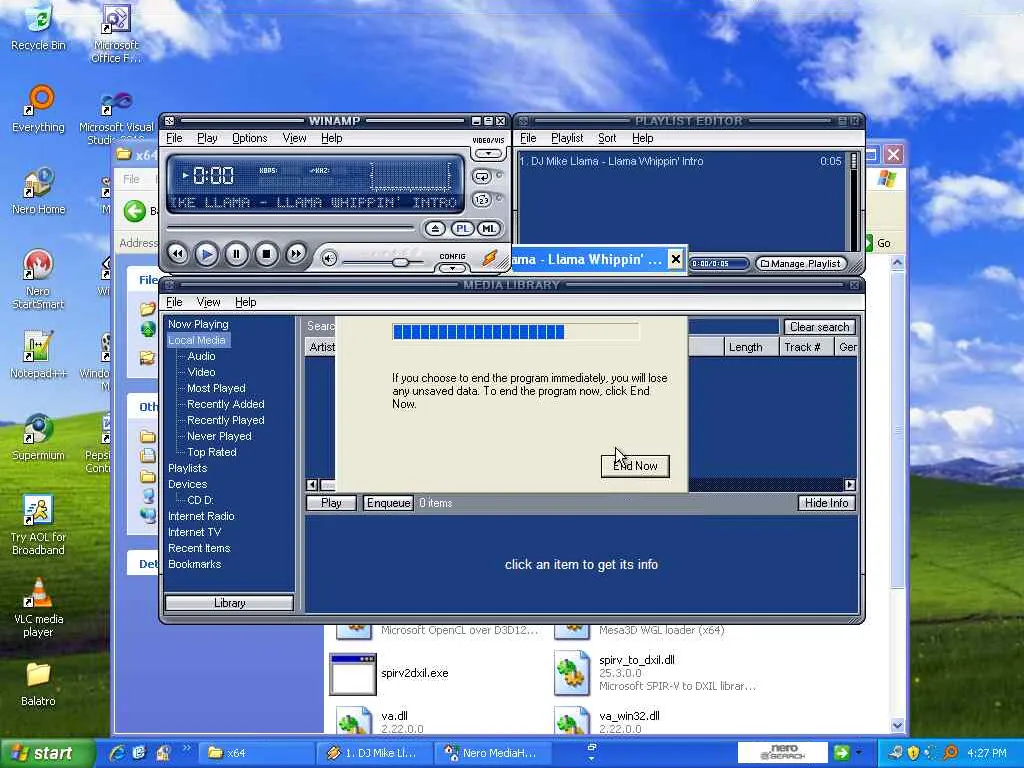Mute Winamp using speaker icon
The width and height of the screenshot is (1024, 768).
329,259
